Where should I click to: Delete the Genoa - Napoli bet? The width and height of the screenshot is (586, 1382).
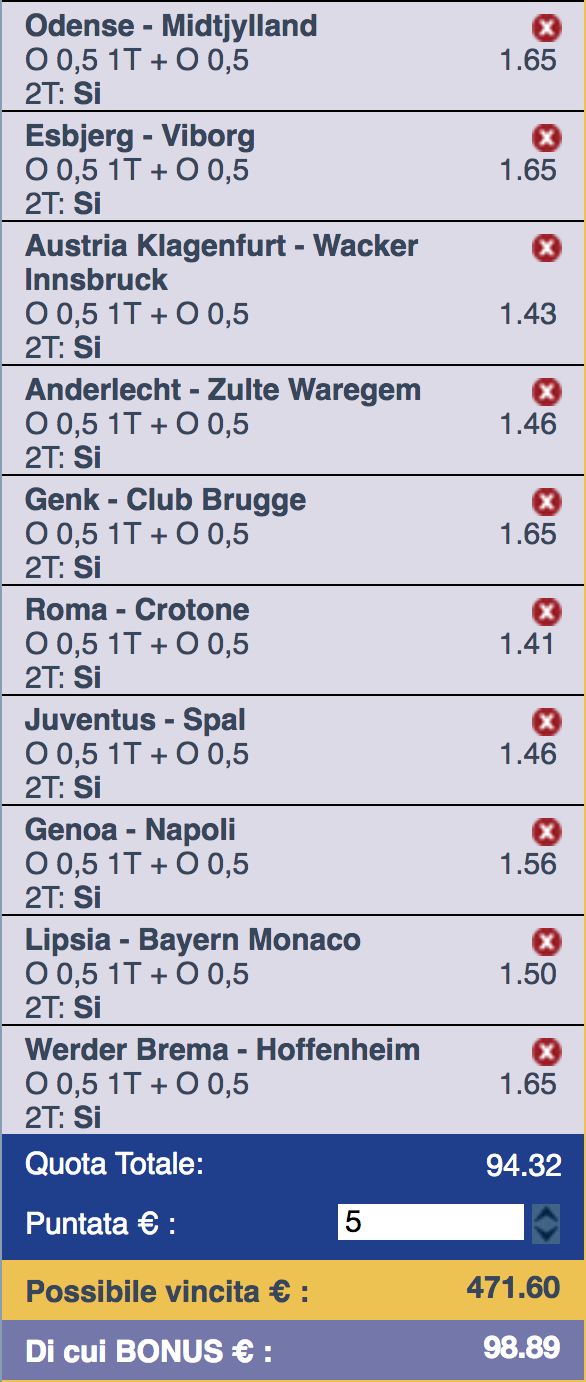pos(547,831)
